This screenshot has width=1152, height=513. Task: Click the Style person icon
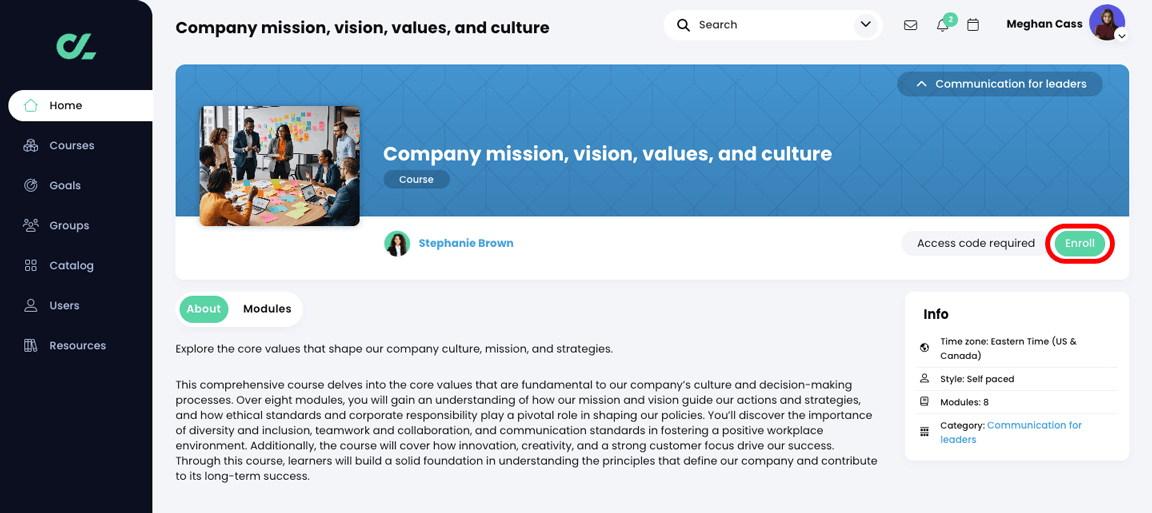click(x=924, y=379)
